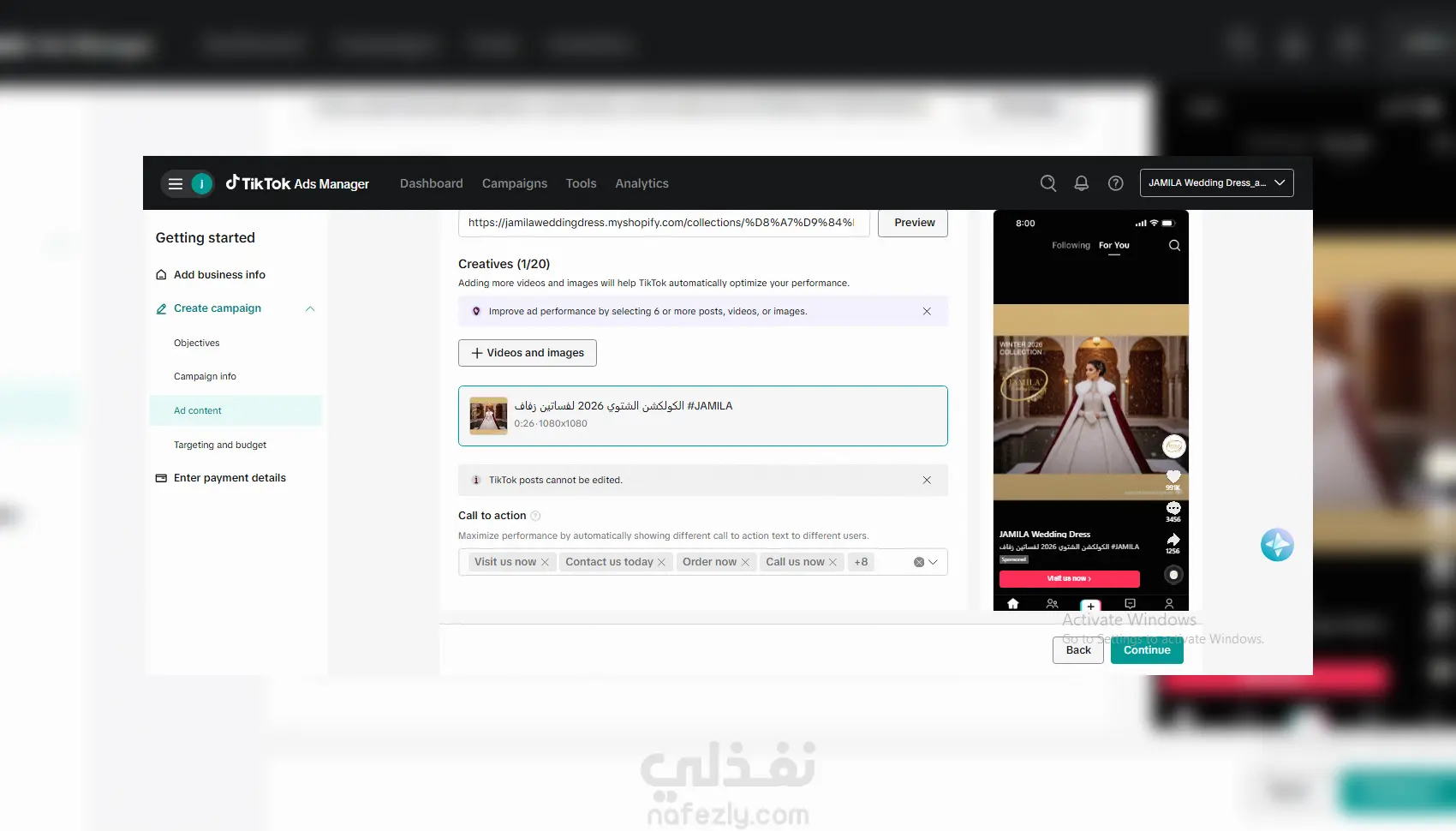Click the Call to action help icon
The width and height of the screenshot is (1456, 831).
535,516
